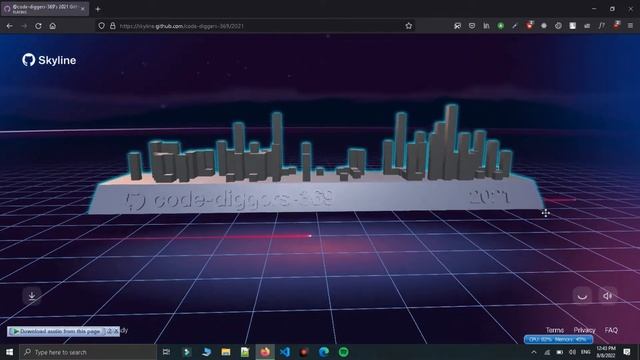Screen dimensions: 640x360
Task: Click the 'Type here to search' box
Action: click(x=88, y=352)
